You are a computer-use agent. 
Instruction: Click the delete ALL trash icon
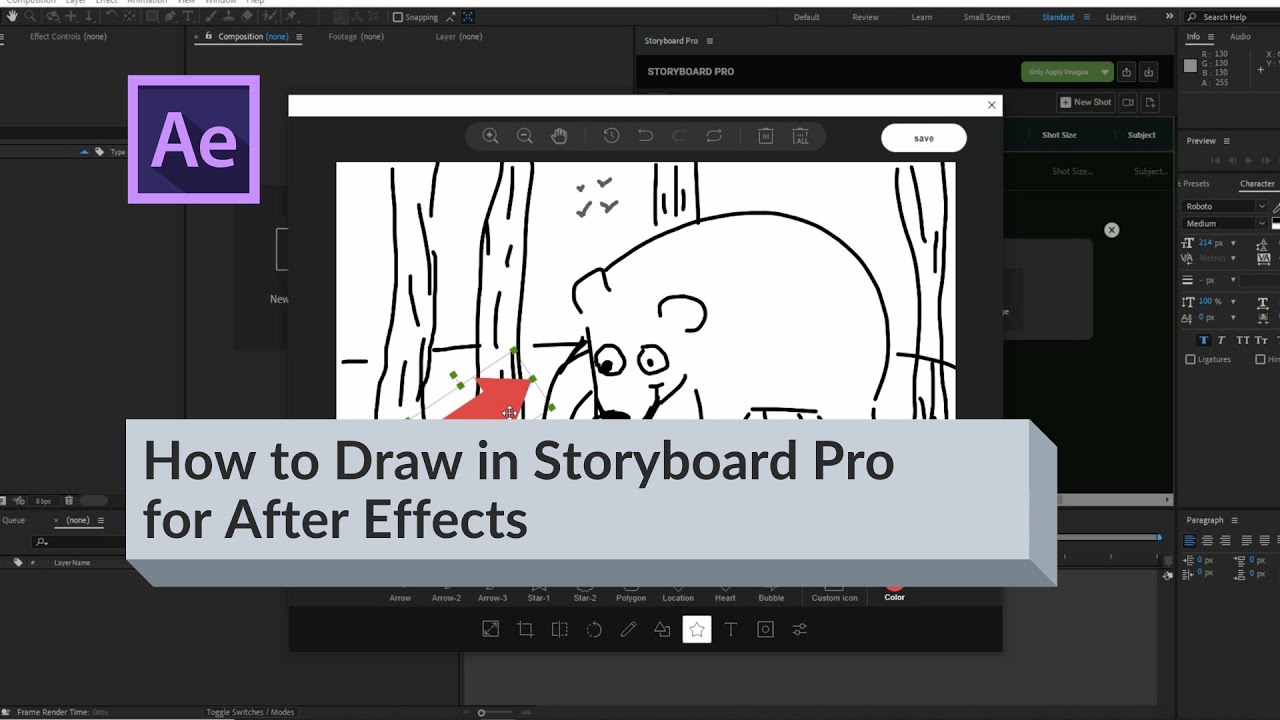click(800, 136)
